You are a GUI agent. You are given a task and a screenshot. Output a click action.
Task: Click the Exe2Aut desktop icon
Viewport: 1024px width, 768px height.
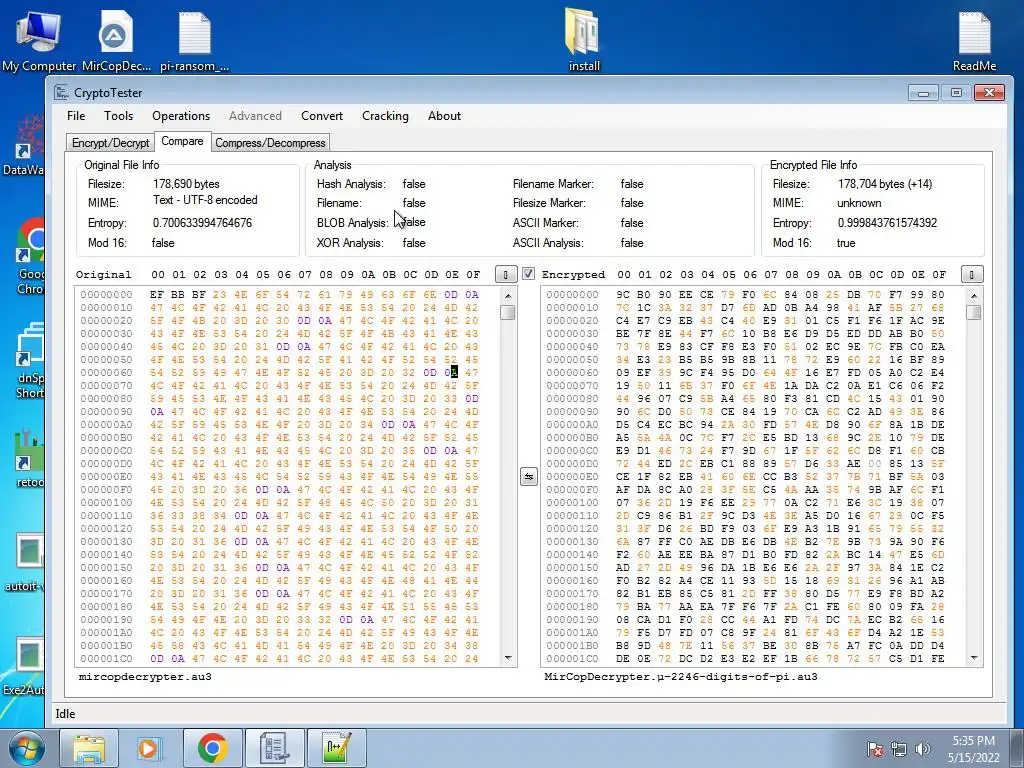(26, 666)
